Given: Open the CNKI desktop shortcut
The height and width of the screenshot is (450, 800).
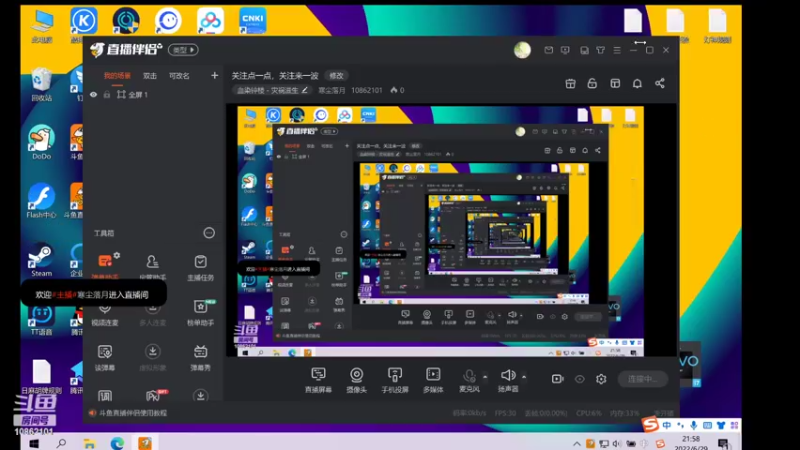Looking at the screenshot, I should click(x=253, y=21).
